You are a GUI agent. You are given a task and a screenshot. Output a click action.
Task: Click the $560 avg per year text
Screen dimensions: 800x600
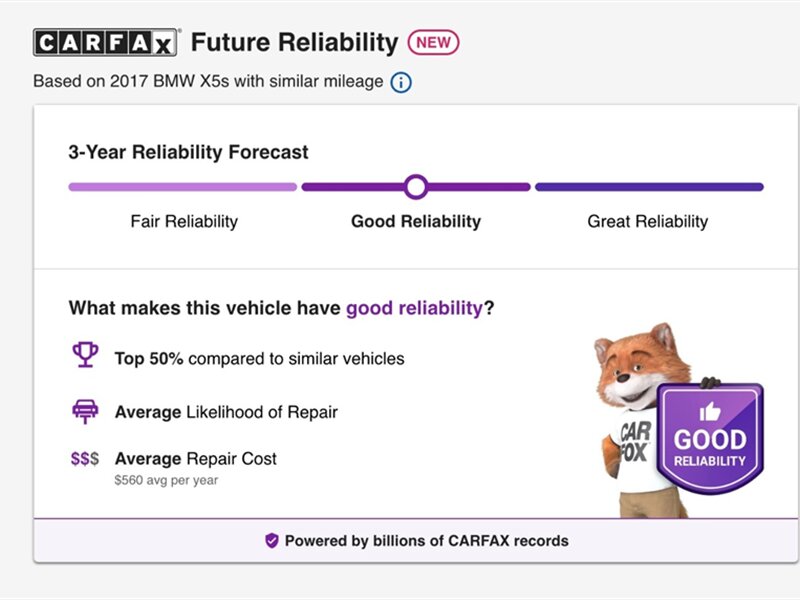[166, 480]
